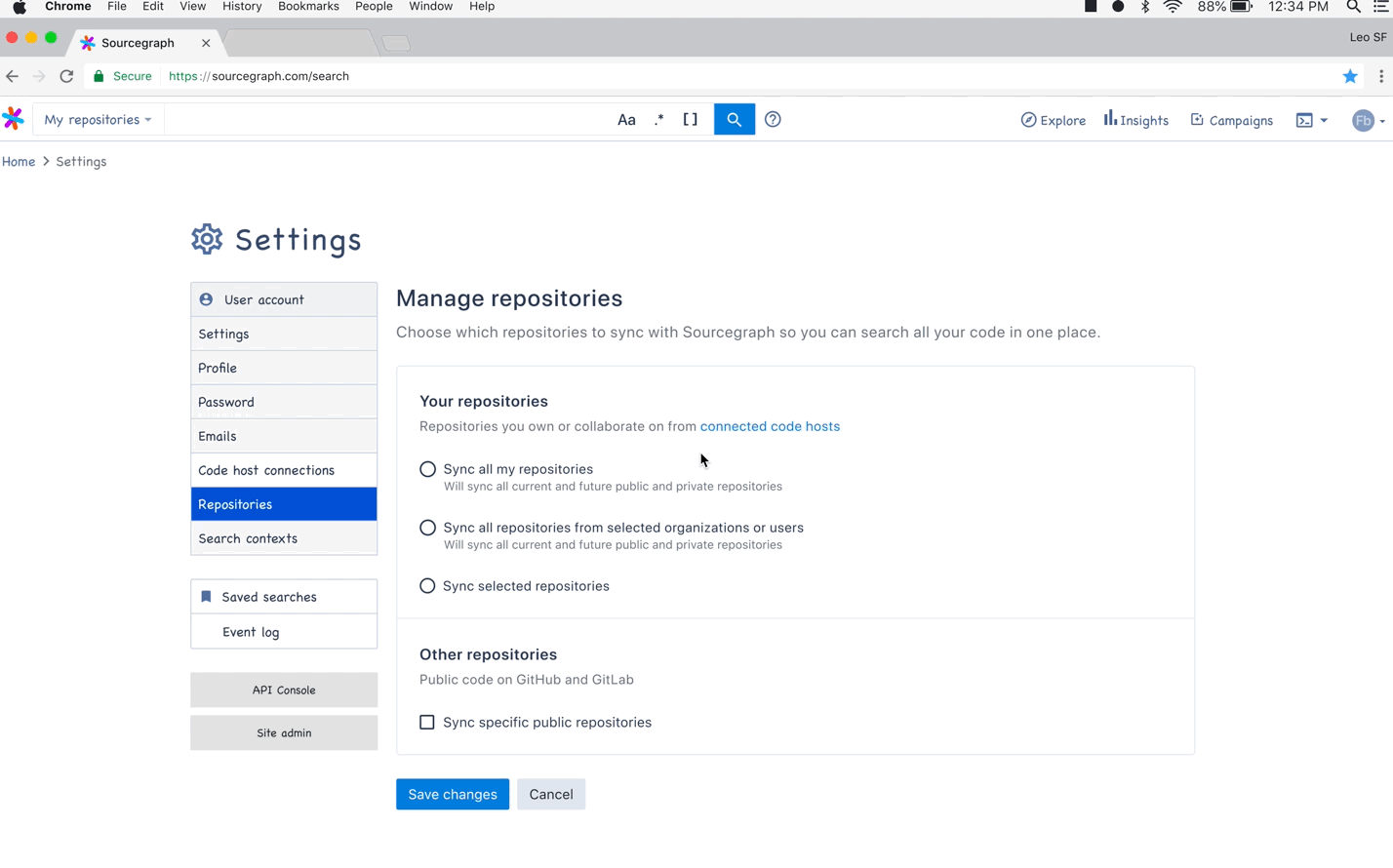Click Save changes button
Screen dimensions: 1393x868
(x=453, y=794)
